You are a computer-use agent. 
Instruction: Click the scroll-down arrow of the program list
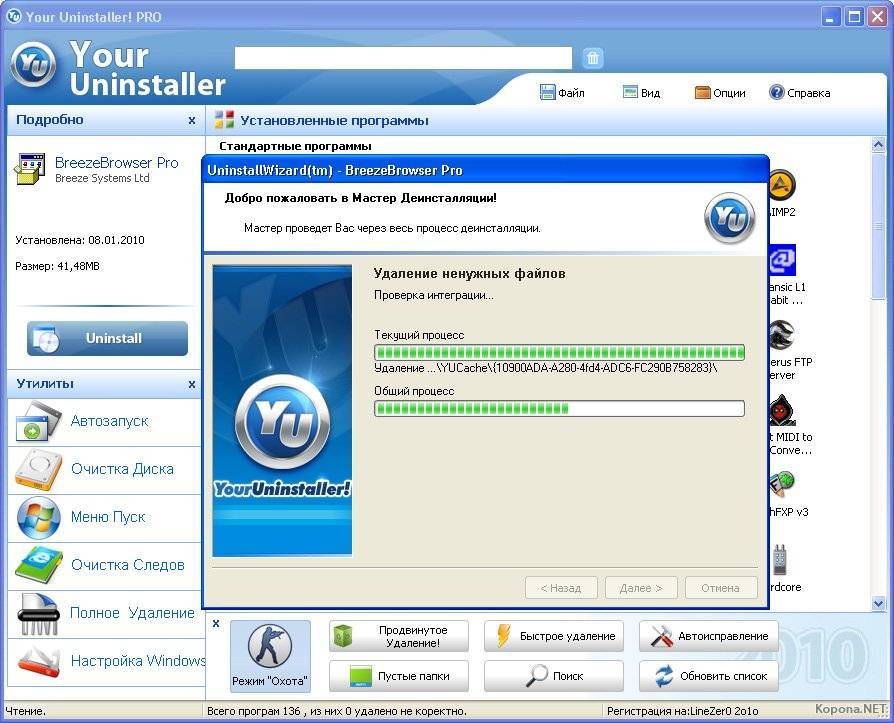pos(879,602)
